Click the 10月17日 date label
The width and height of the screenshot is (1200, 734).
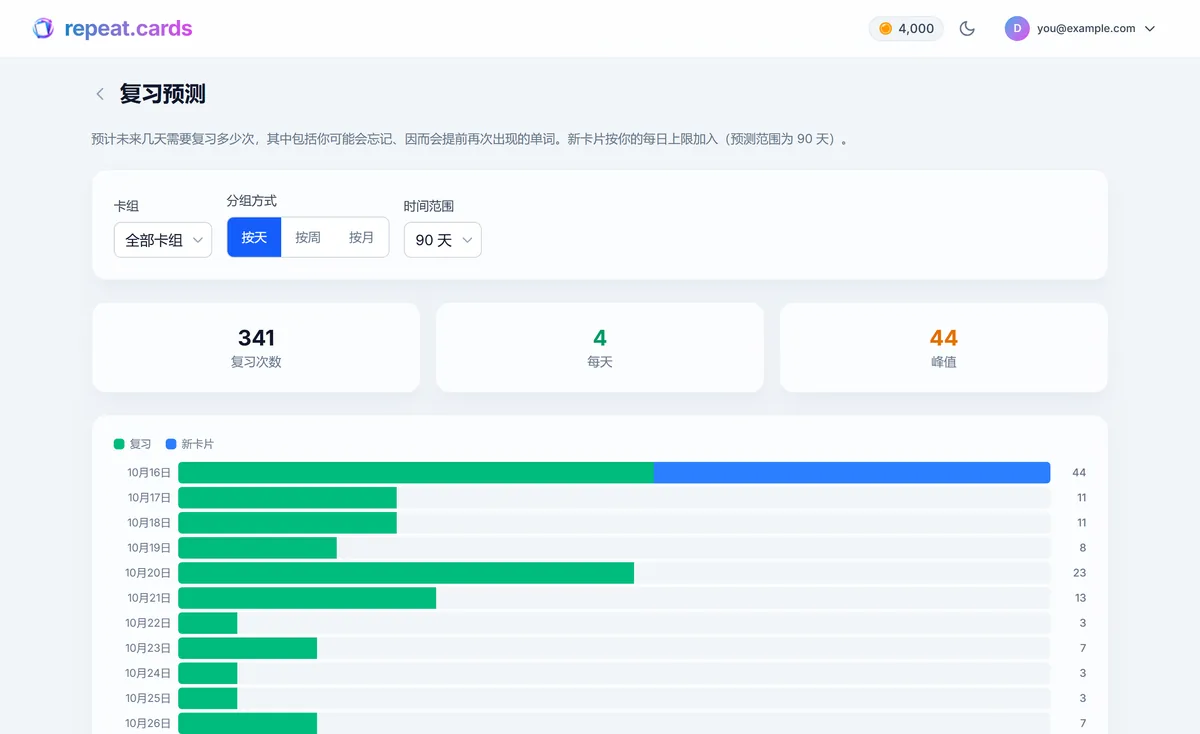[149, 497]
